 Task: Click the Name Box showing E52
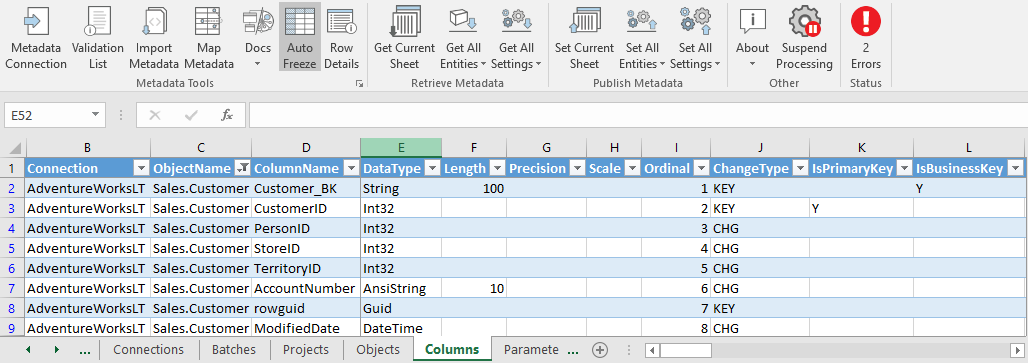47,115
